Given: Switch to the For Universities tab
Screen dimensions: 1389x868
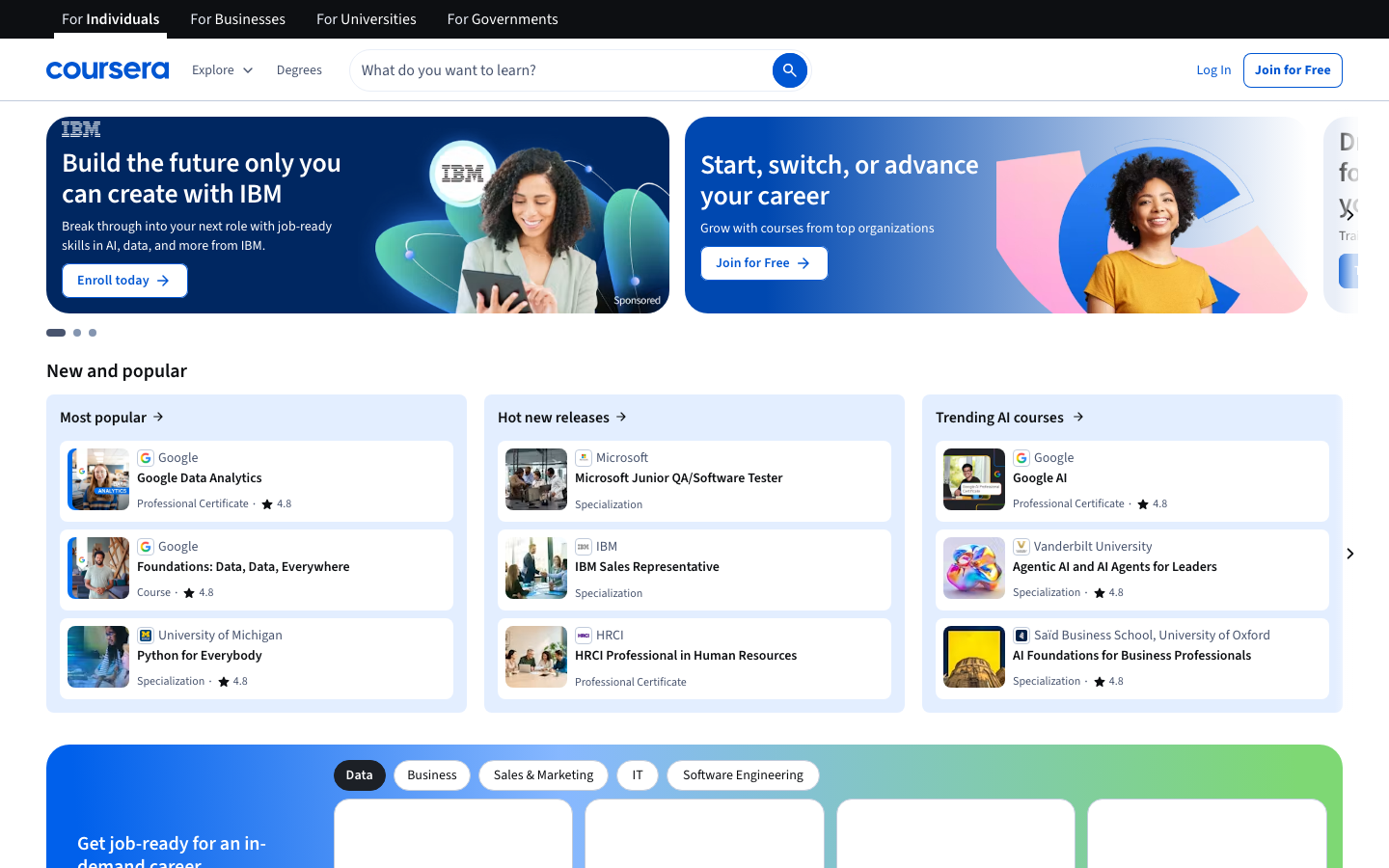Looking at the screenshot, I should (x=367, y=19).
